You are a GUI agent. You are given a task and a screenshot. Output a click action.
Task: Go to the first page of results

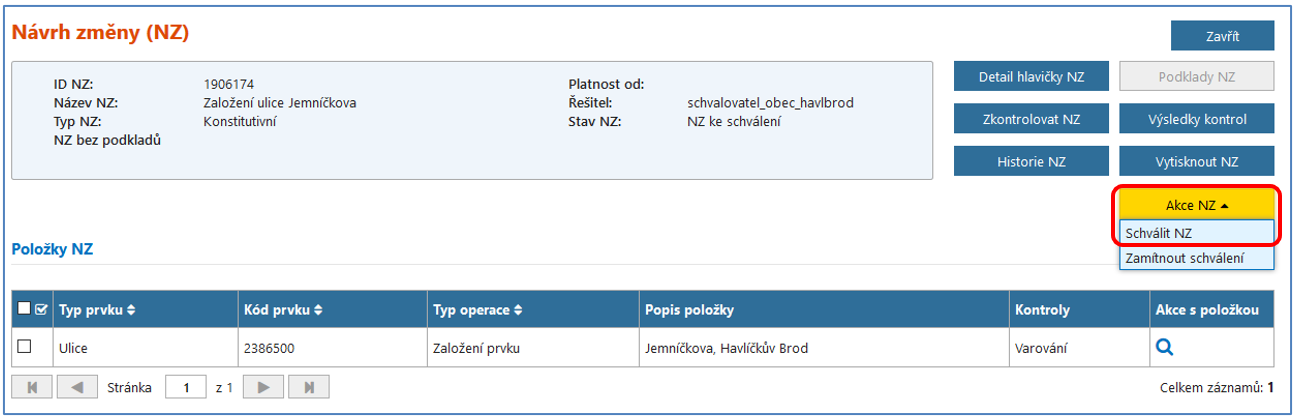tap(32, 387)
